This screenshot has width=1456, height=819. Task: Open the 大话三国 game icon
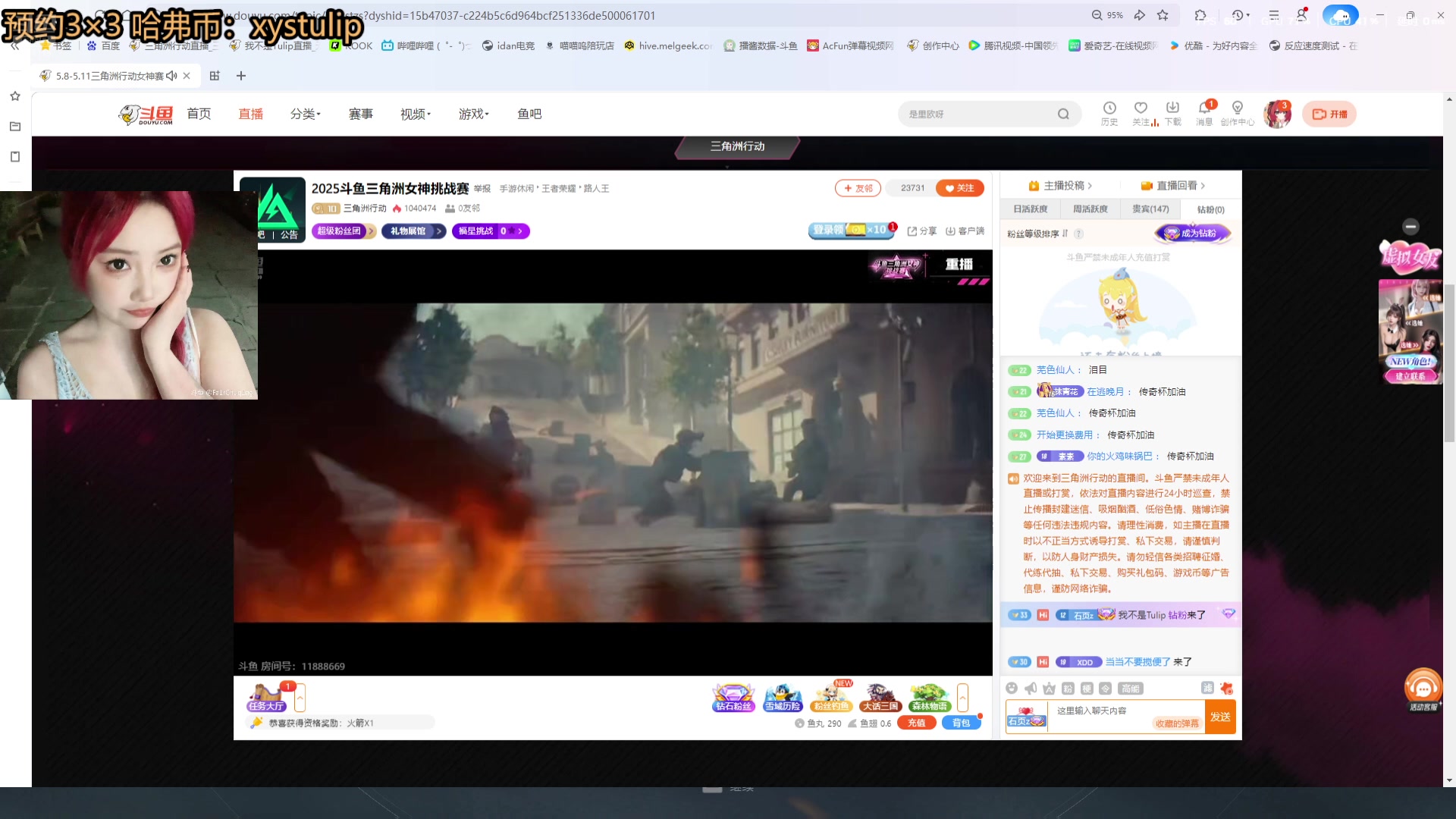click(880, 697)
